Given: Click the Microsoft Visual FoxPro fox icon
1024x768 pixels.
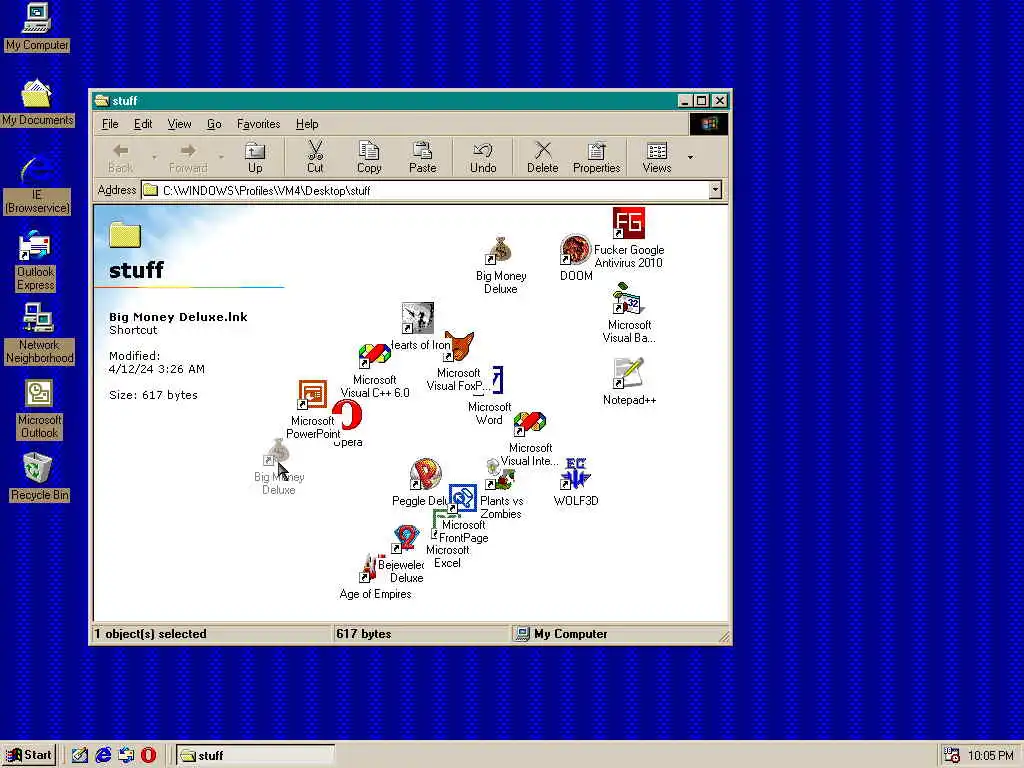Looking at the screenshot, I should 459,347.
